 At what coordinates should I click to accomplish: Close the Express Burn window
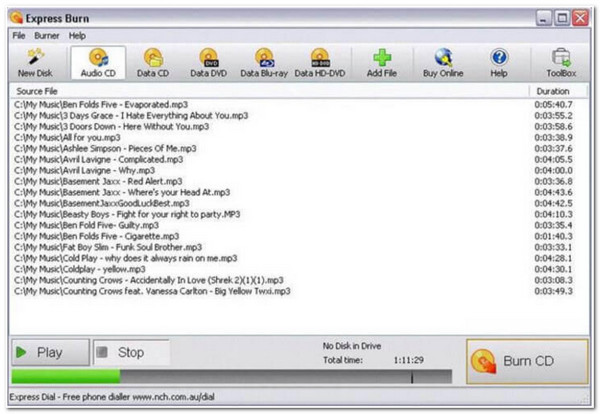(x=580, y=18)
